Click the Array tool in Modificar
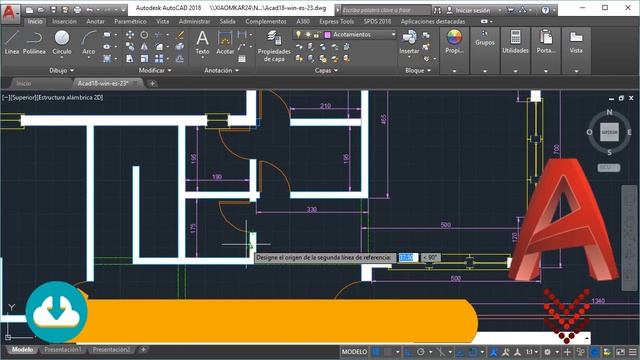Viewport: 640px width, 360px height. [x=159, y=59]
